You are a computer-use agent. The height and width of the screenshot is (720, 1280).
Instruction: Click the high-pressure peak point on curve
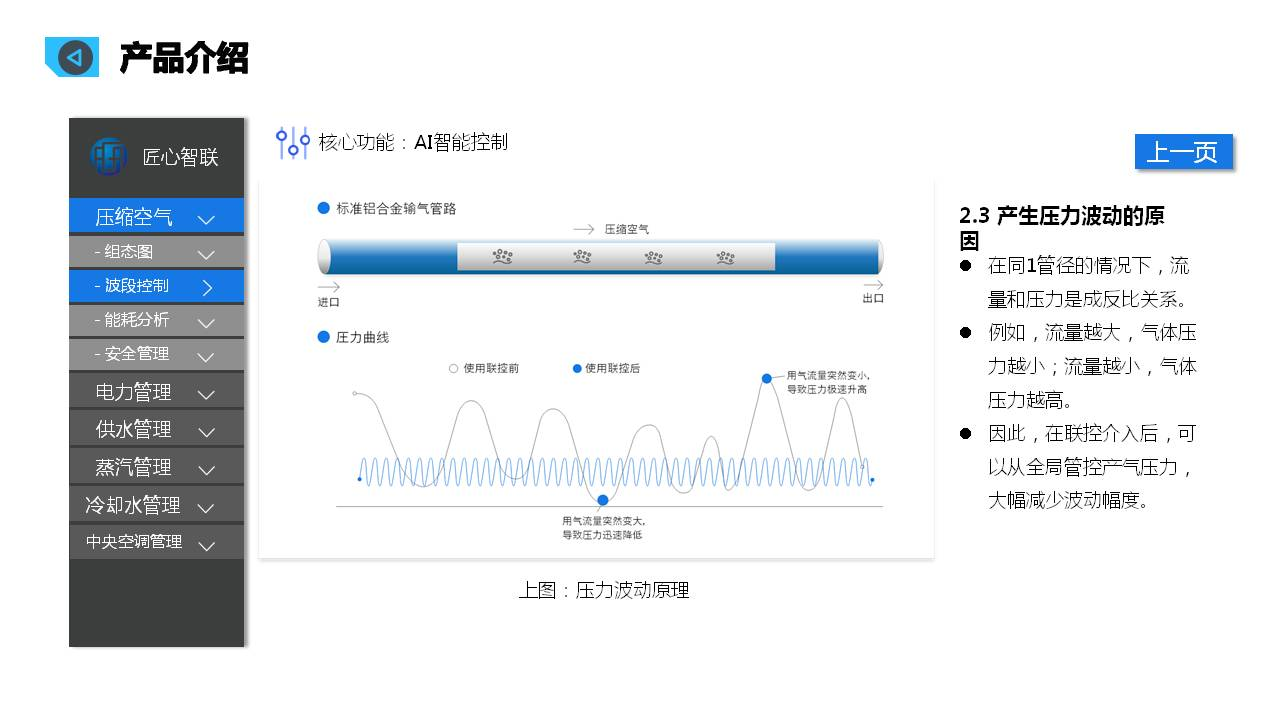[x=767, y=378]
